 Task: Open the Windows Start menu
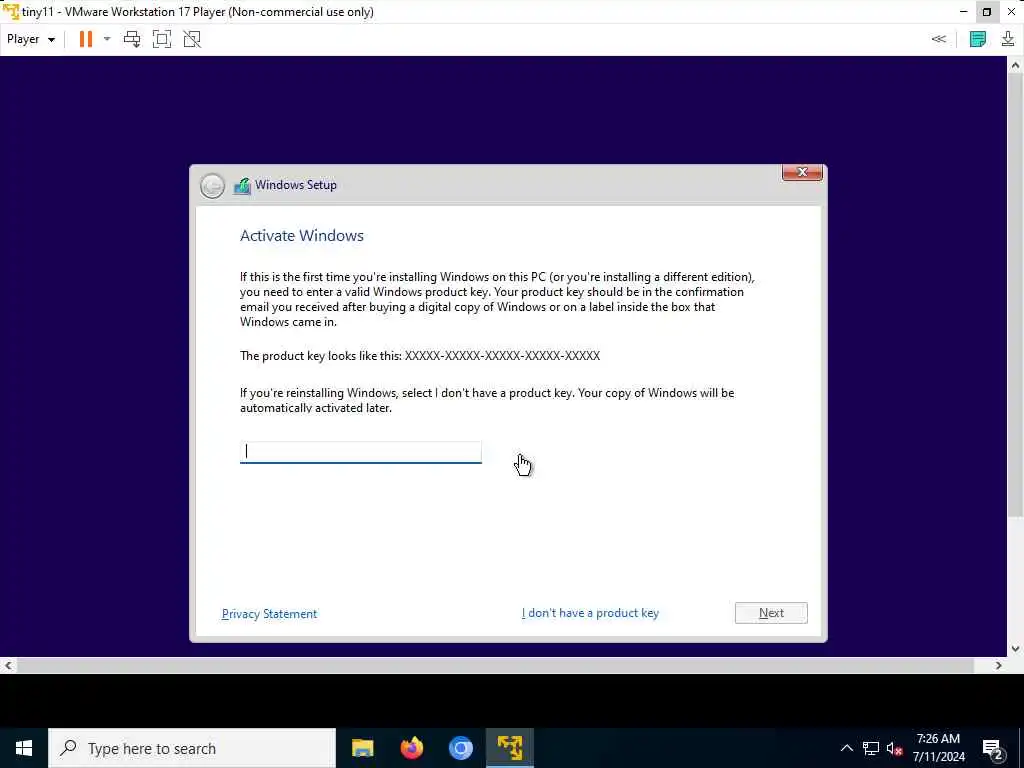[24, 748]
